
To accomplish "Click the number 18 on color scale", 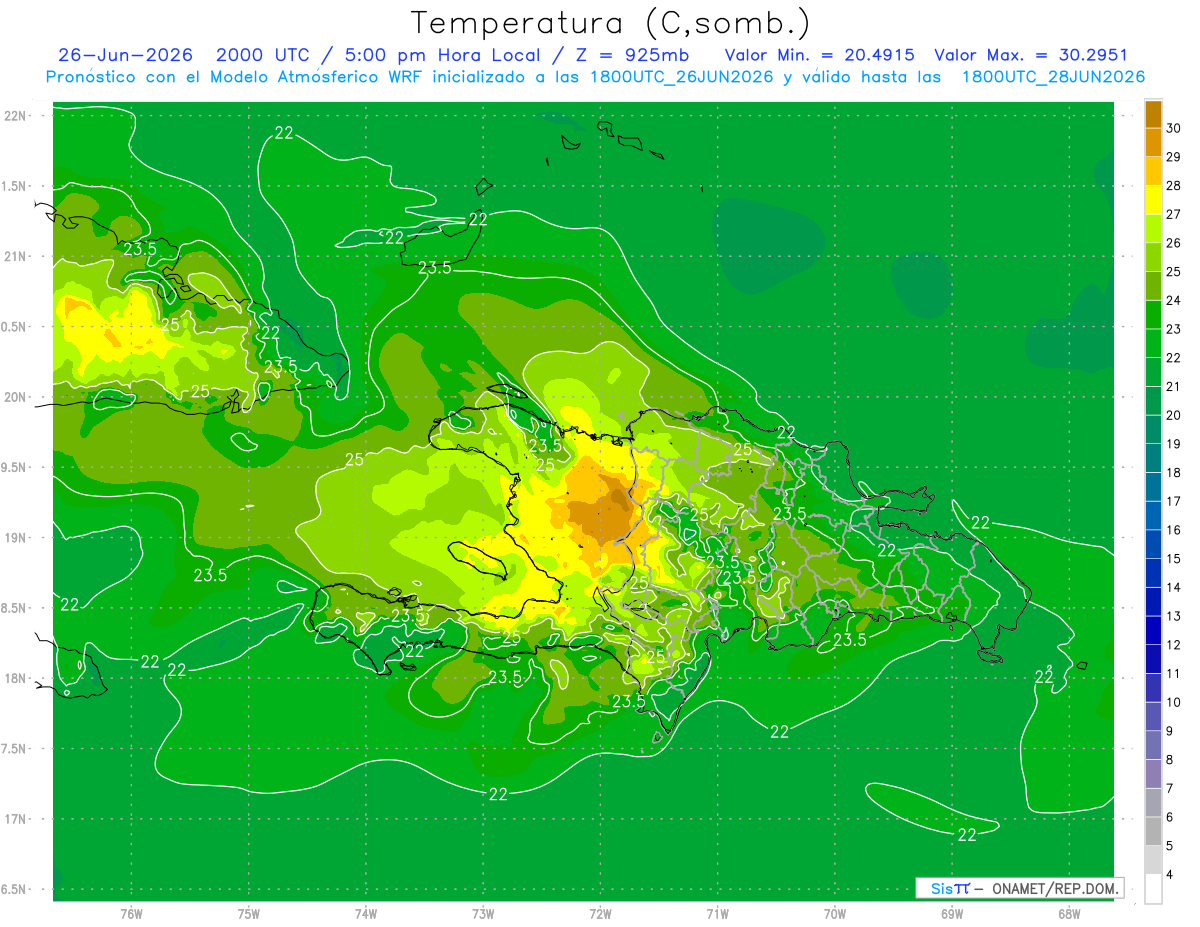I will 1174,472.
